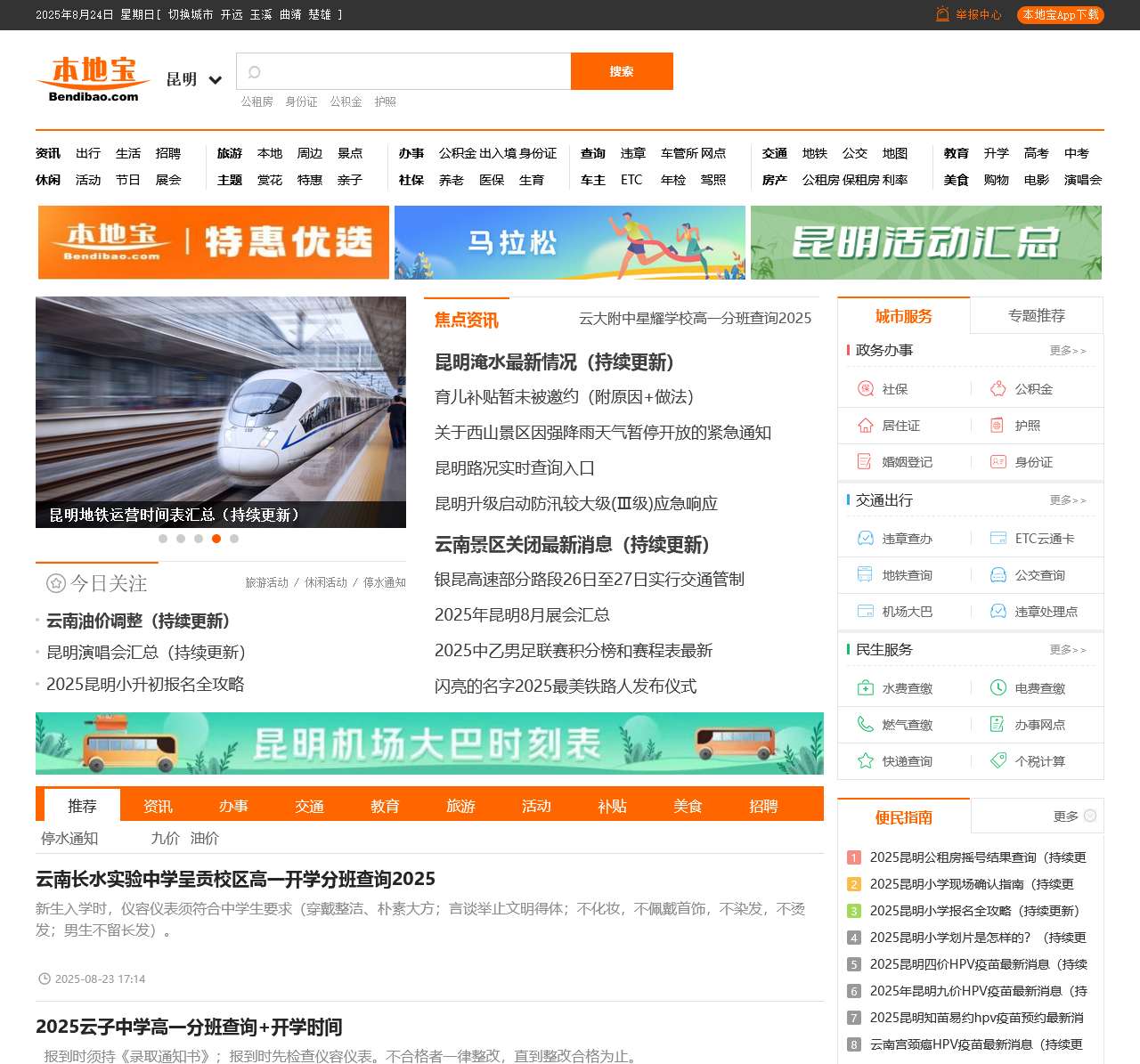The height and width of the screenshot is (1064, 1140).
Task: Open the 快递查询 star icon
Action: click(x=865, y=761)
